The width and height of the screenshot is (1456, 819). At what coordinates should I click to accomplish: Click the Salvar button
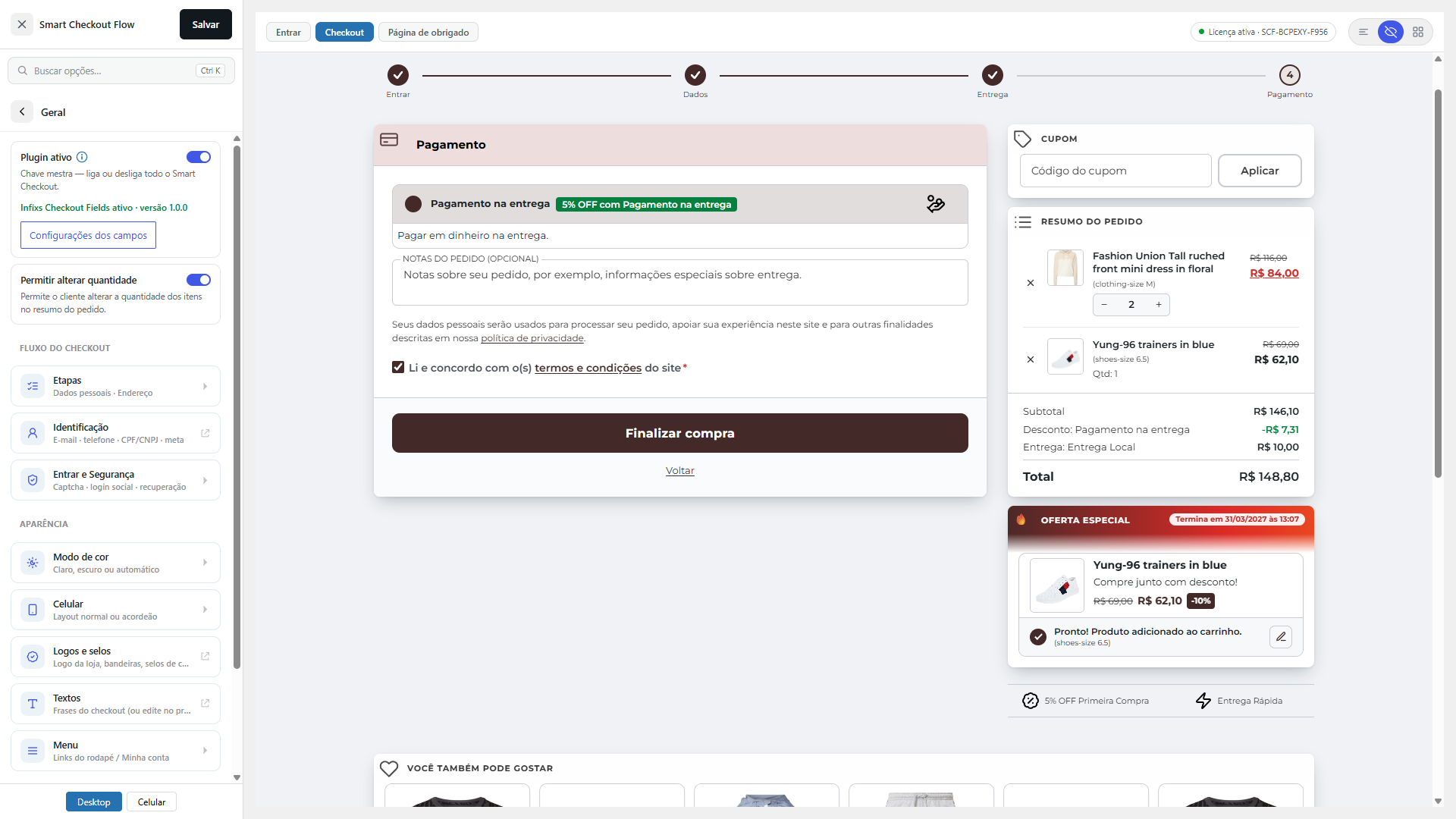click(x=206, y=24)
